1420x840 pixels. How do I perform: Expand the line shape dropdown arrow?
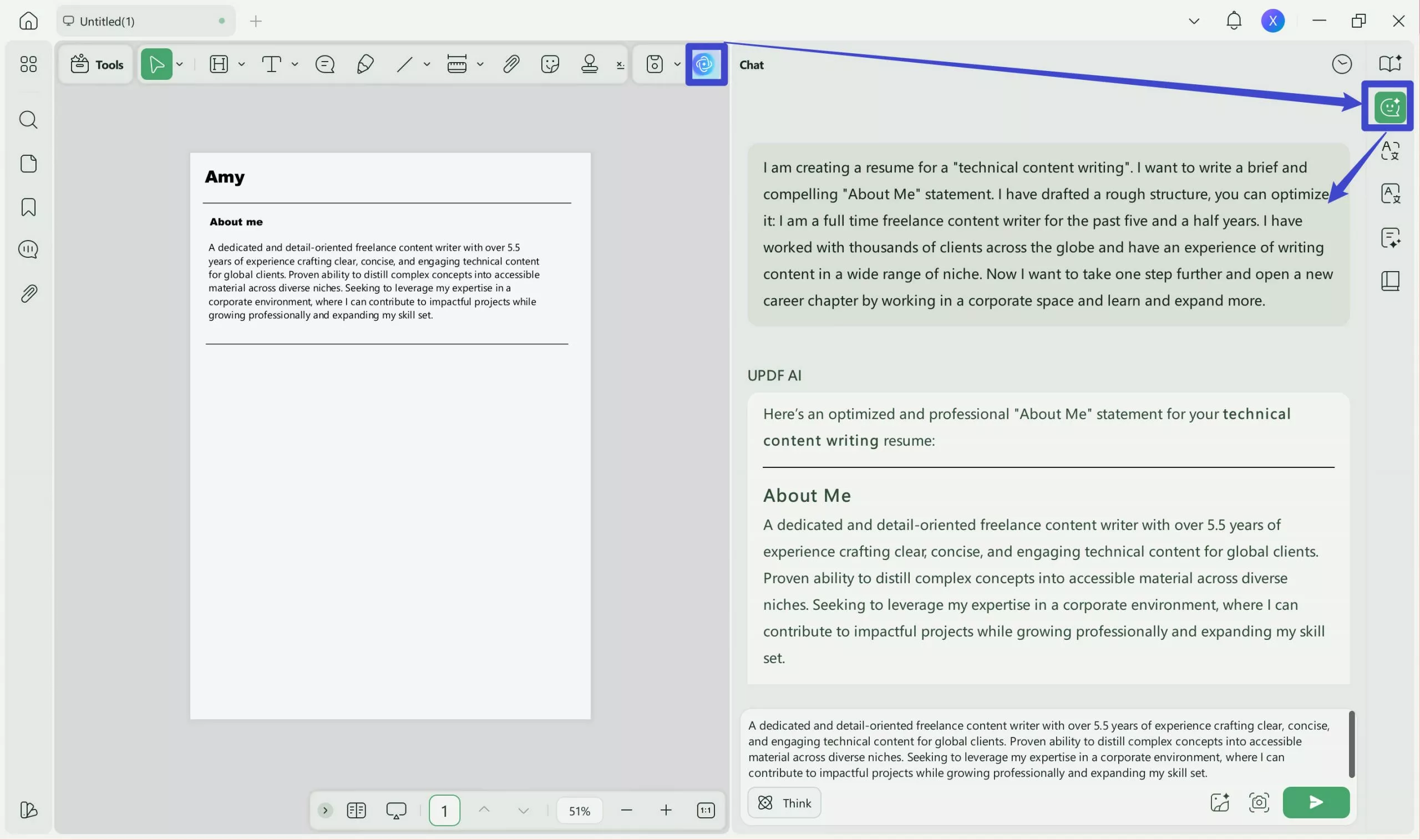point(427,64)
